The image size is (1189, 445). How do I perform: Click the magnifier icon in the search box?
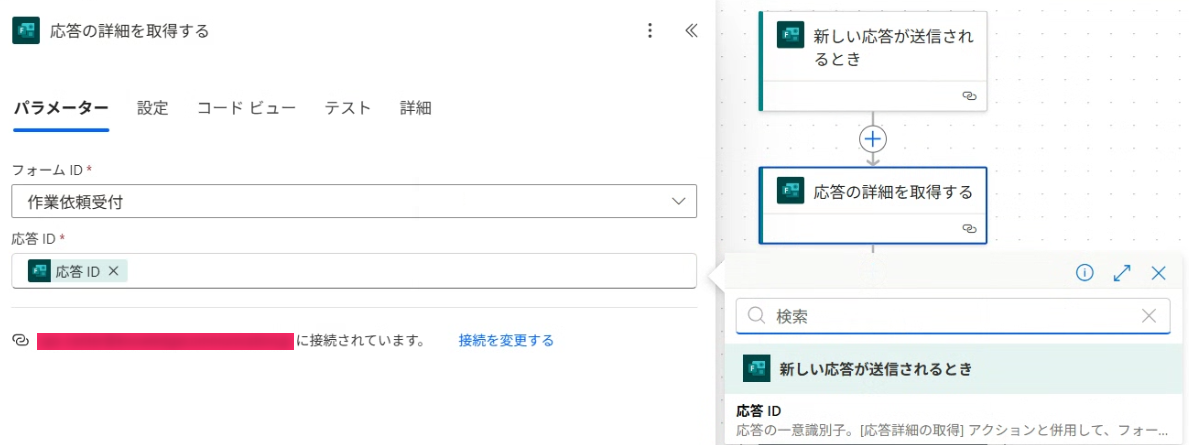756,316
